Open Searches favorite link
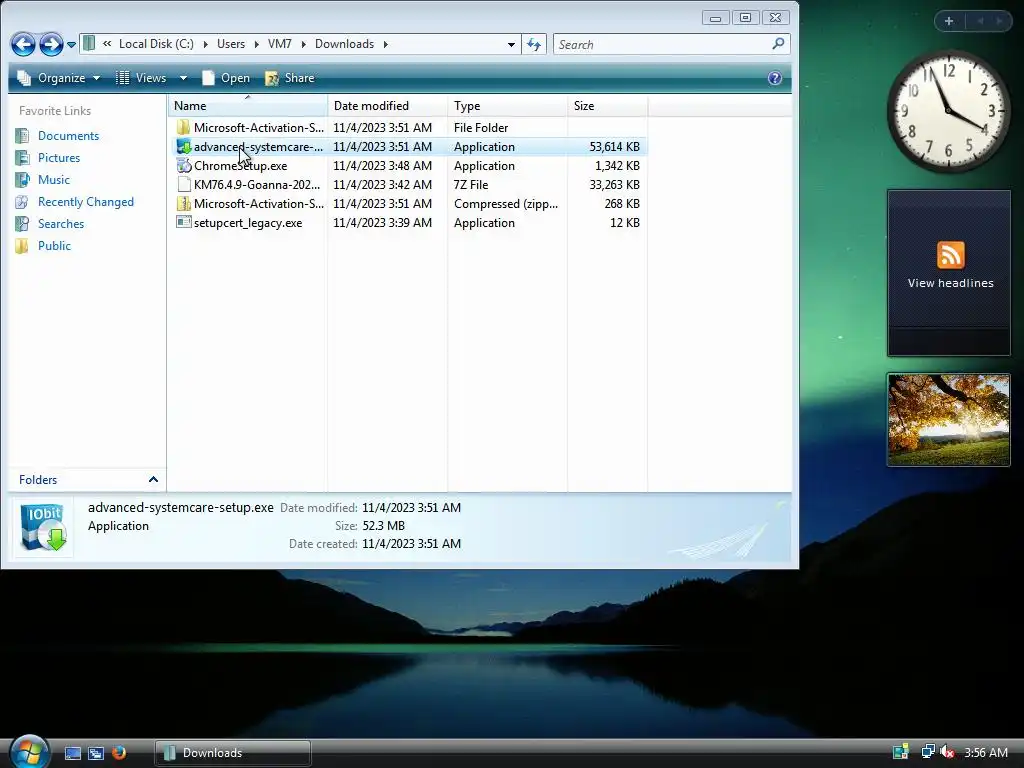 click(x=61, y=224)
